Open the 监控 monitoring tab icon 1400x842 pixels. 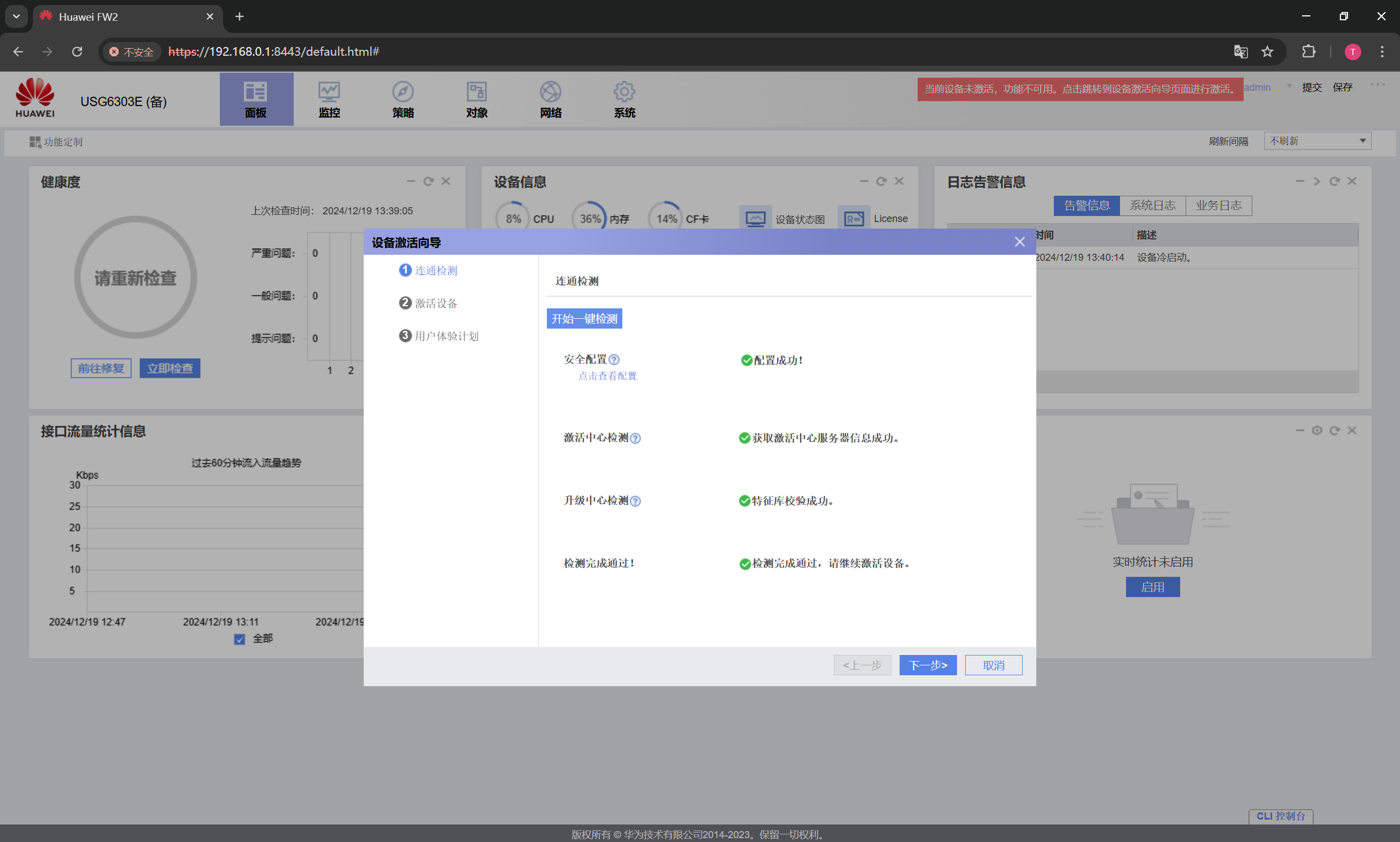329,92
